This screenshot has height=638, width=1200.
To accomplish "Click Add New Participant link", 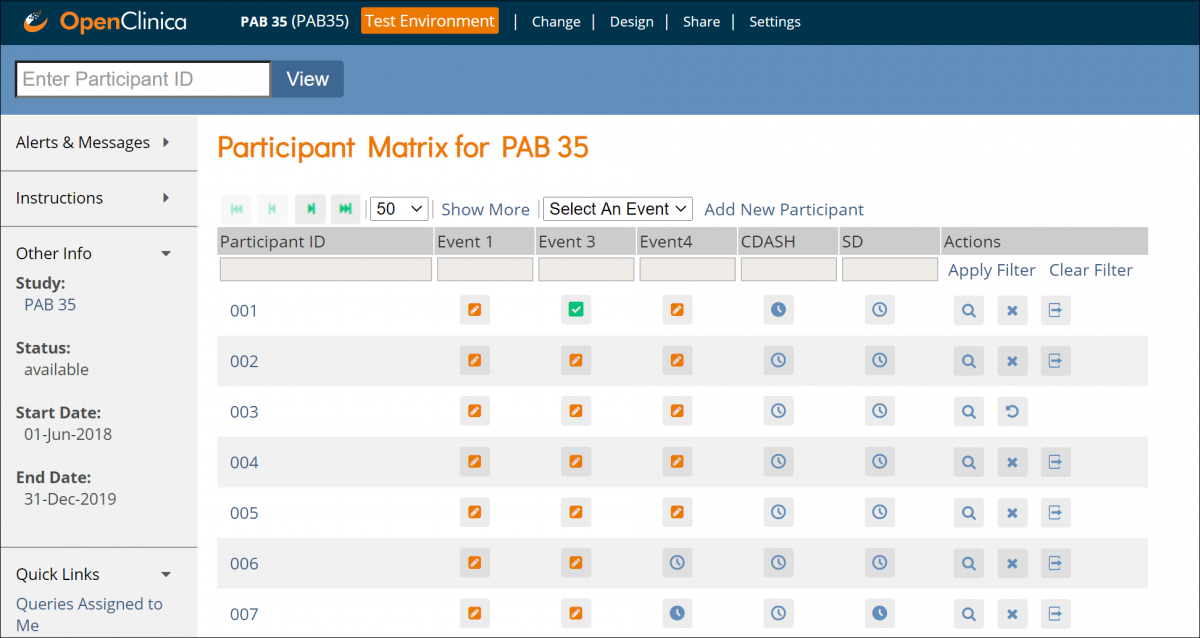I will pyautogui.click(x=784, y=209).
